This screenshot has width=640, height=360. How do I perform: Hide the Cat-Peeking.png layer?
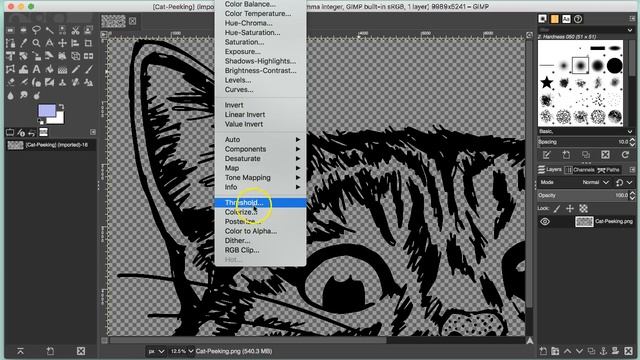pos(545,222)
